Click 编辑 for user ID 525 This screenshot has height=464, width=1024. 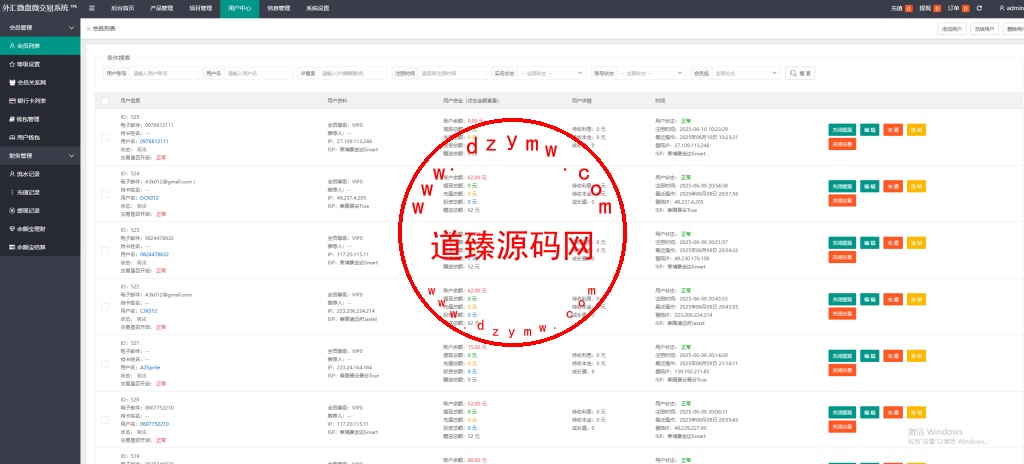[869, 129]
